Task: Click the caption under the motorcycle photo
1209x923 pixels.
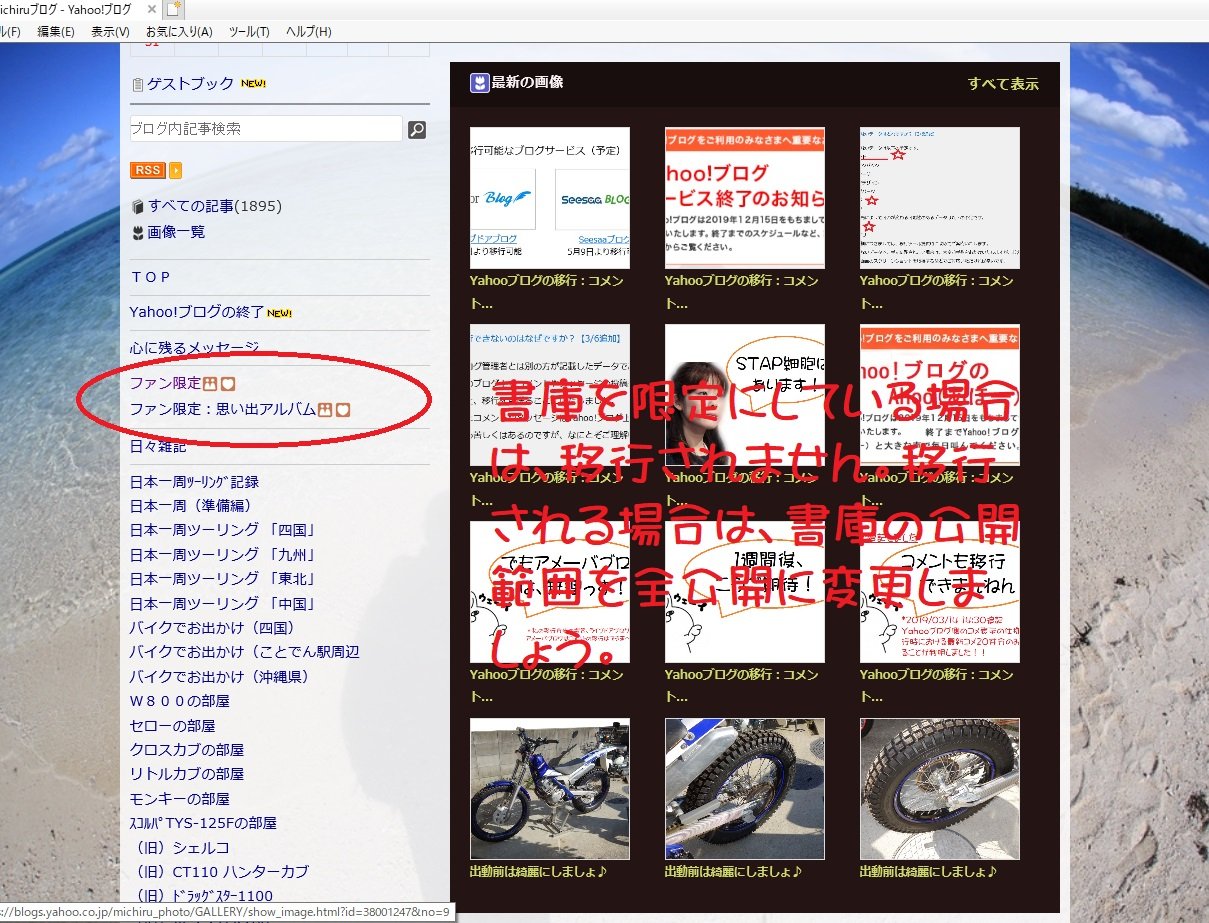Action: pyautogui.click(x=538, y=871)
